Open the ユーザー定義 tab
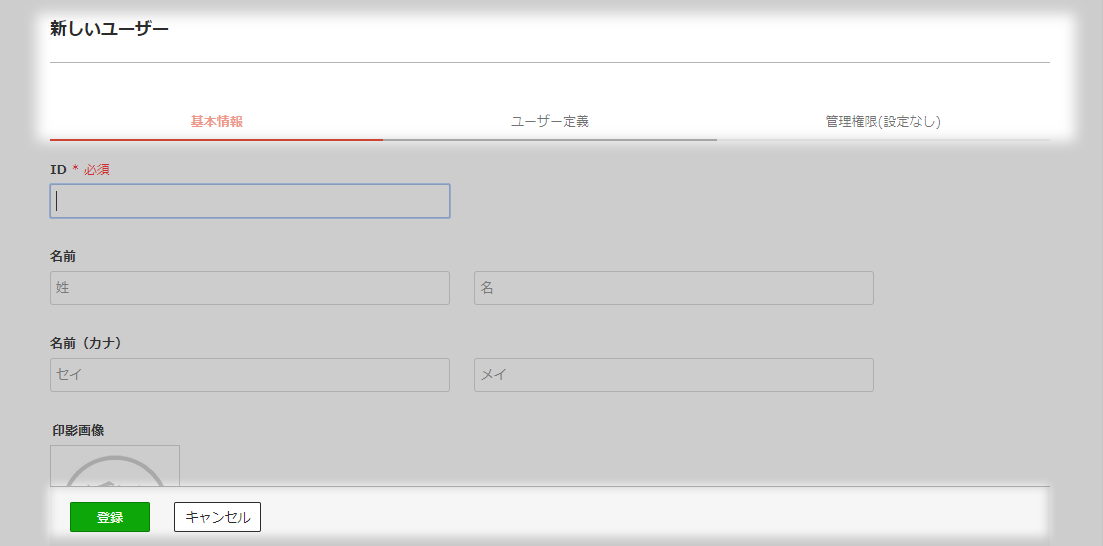 coord(550,121)
